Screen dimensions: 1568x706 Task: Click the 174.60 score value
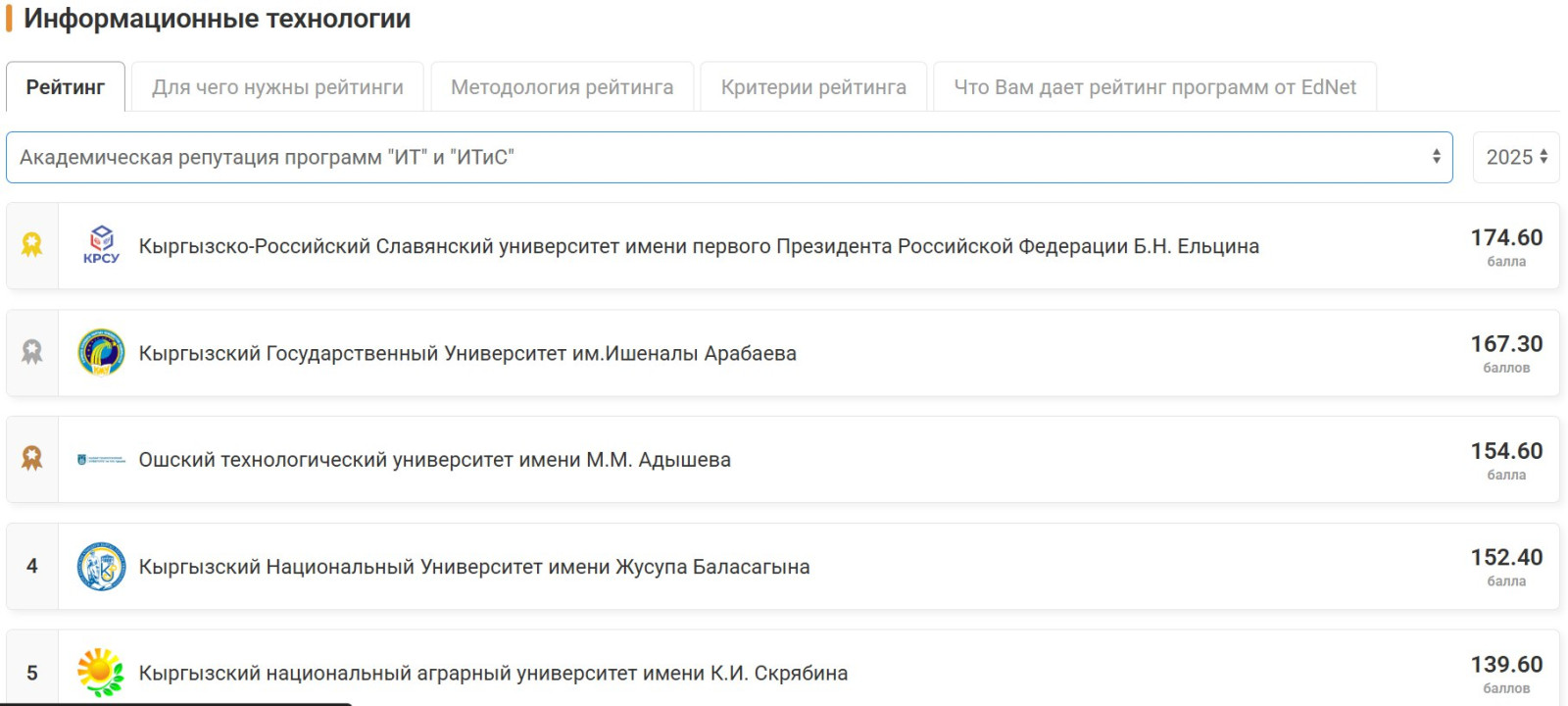(x=1506, y=237)
